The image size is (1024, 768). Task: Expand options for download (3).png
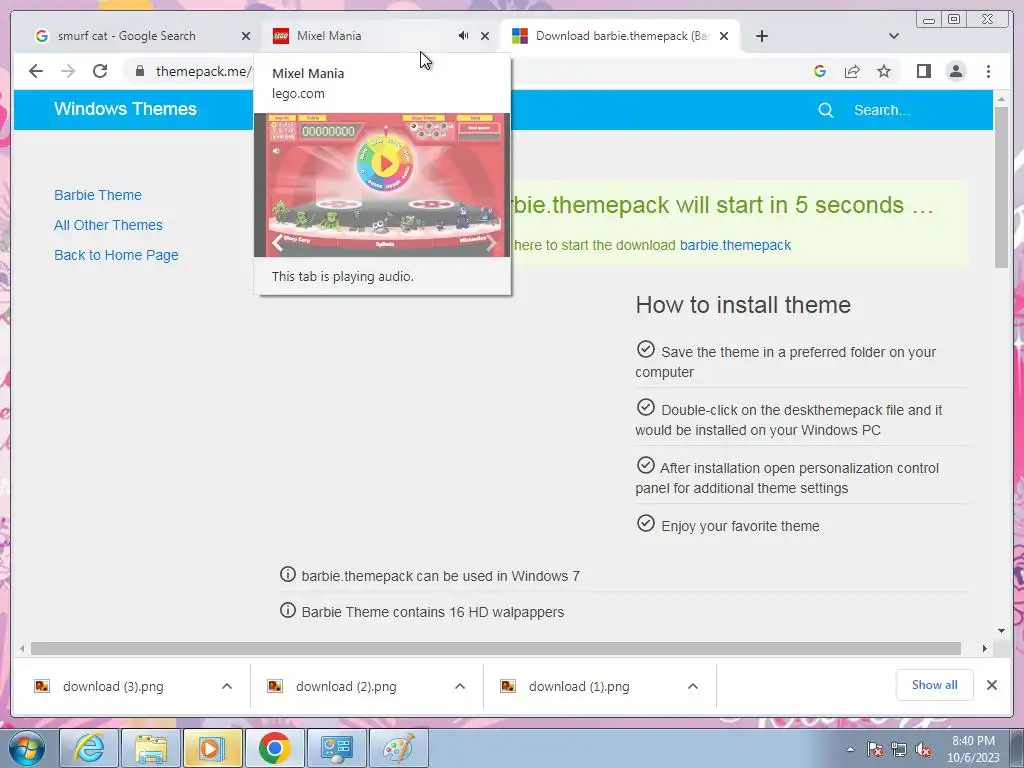point(227,686)
